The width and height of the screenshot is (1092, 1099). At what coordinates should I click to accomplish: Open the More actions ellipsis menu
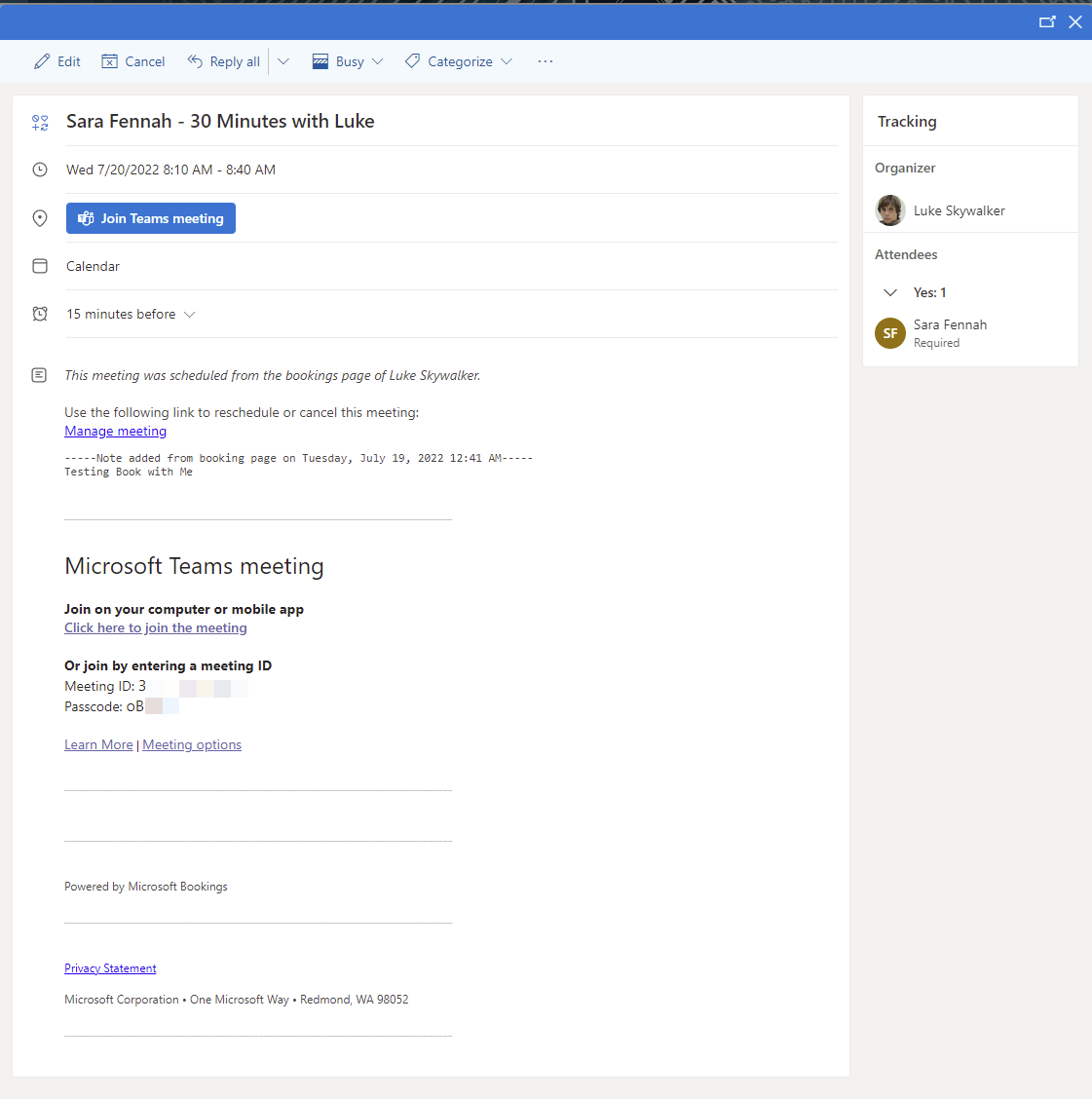(x=546, y=61)
